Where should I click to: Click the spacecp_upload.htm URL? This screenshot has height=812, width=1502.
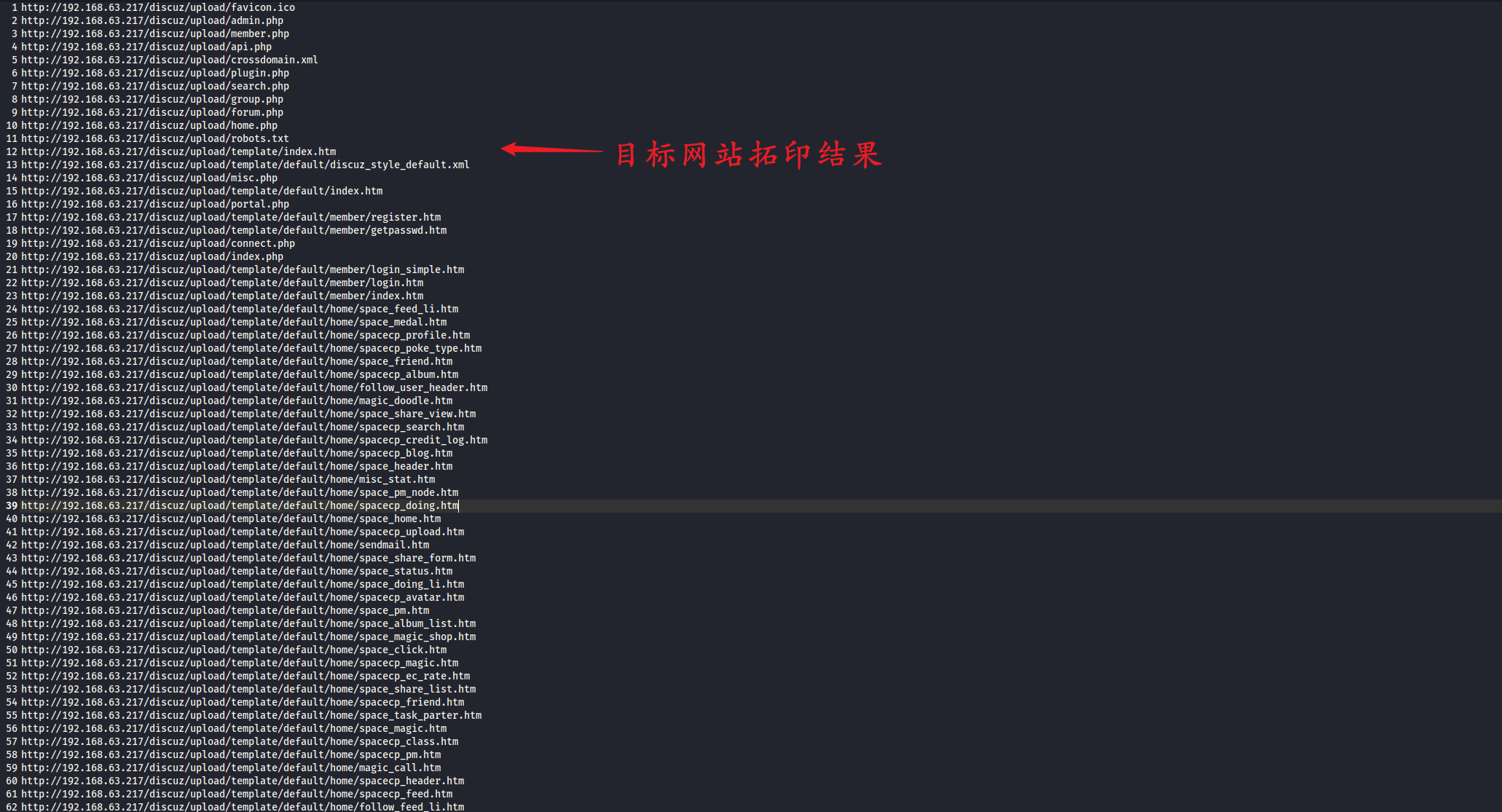[x=243, y=532]
